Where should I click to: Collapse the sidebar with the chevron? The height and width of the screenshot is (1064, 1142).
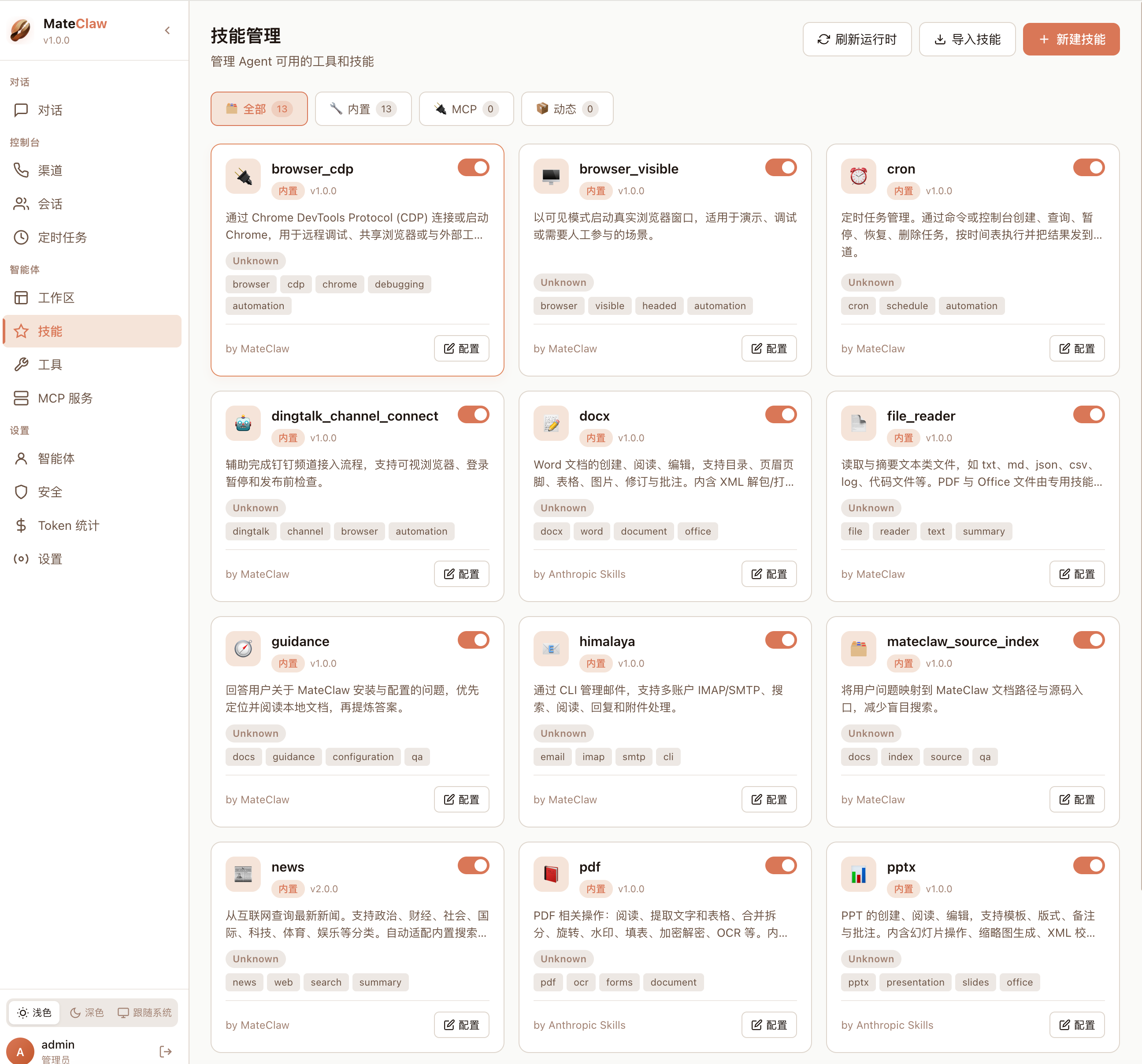pyautogui.click(x=167, y=30)
